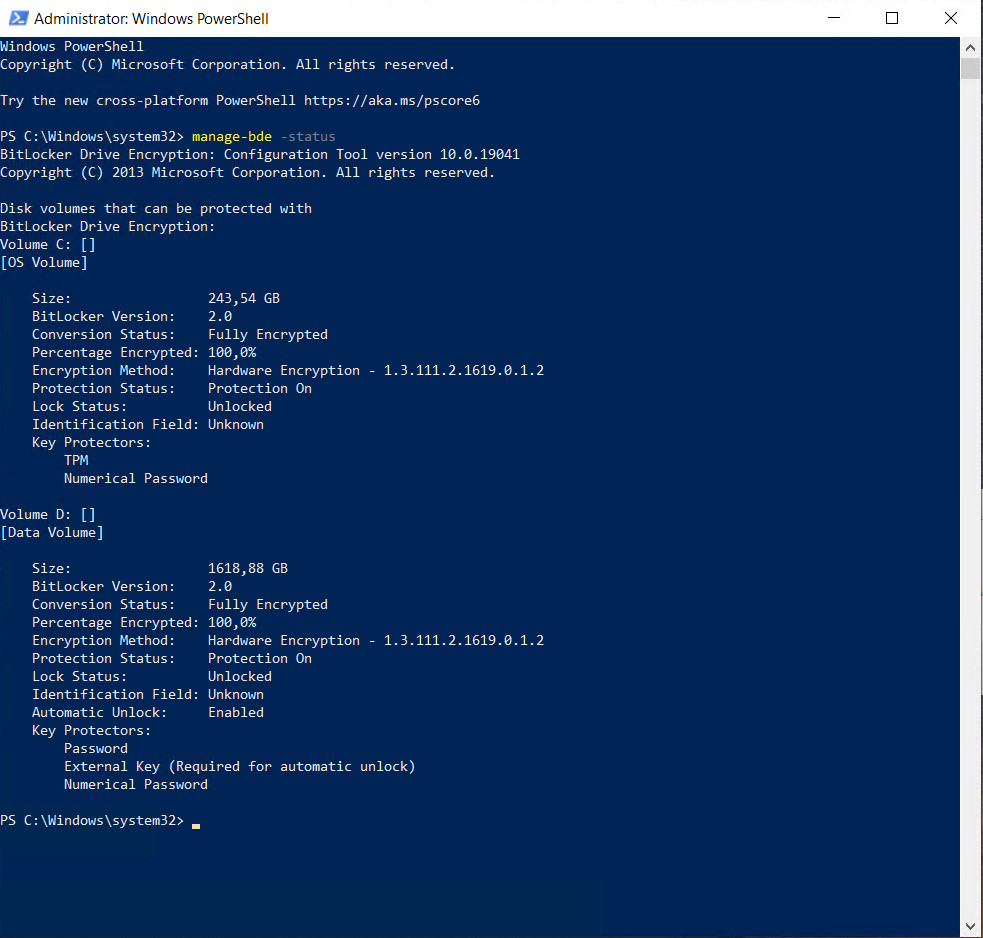This screenshot has height=938, width=983.
Task: Click the window title 'Administrator: Windows PowerShell'
Action: 151,18
